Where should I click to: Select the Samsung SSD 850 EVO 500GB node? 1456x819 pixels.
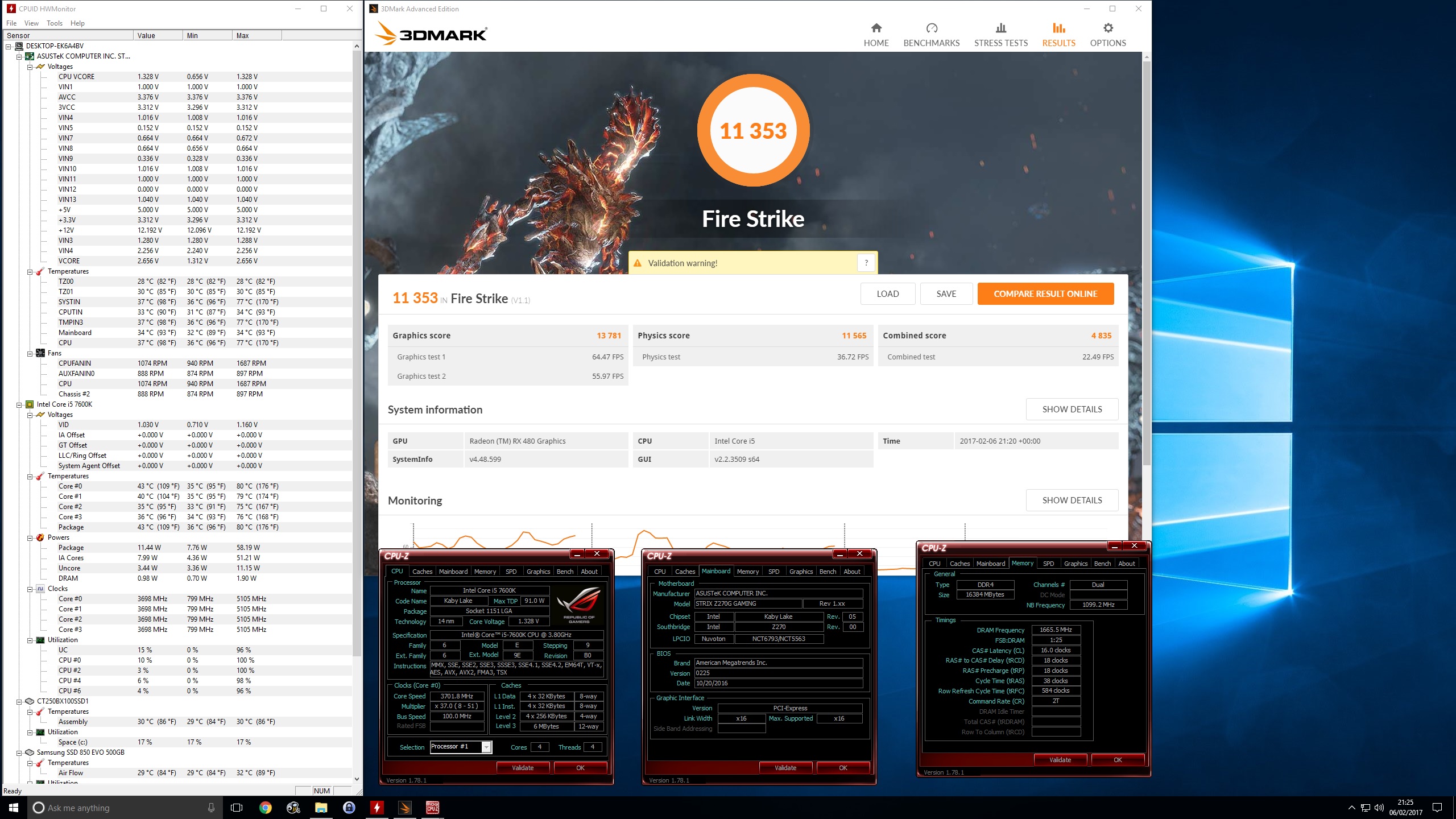[80, 752]
